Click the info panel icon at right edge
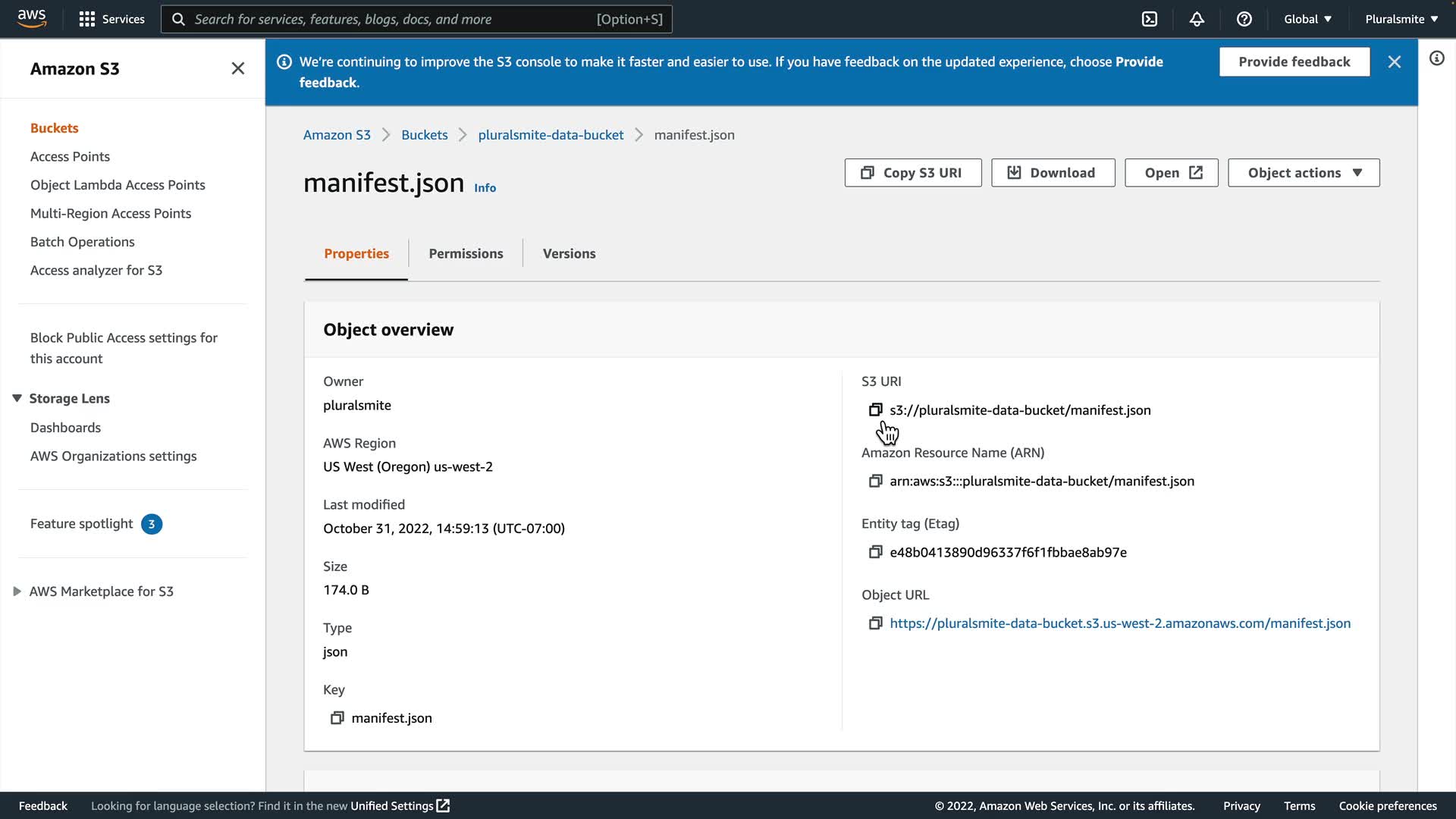 click(x=1436, y=58)
